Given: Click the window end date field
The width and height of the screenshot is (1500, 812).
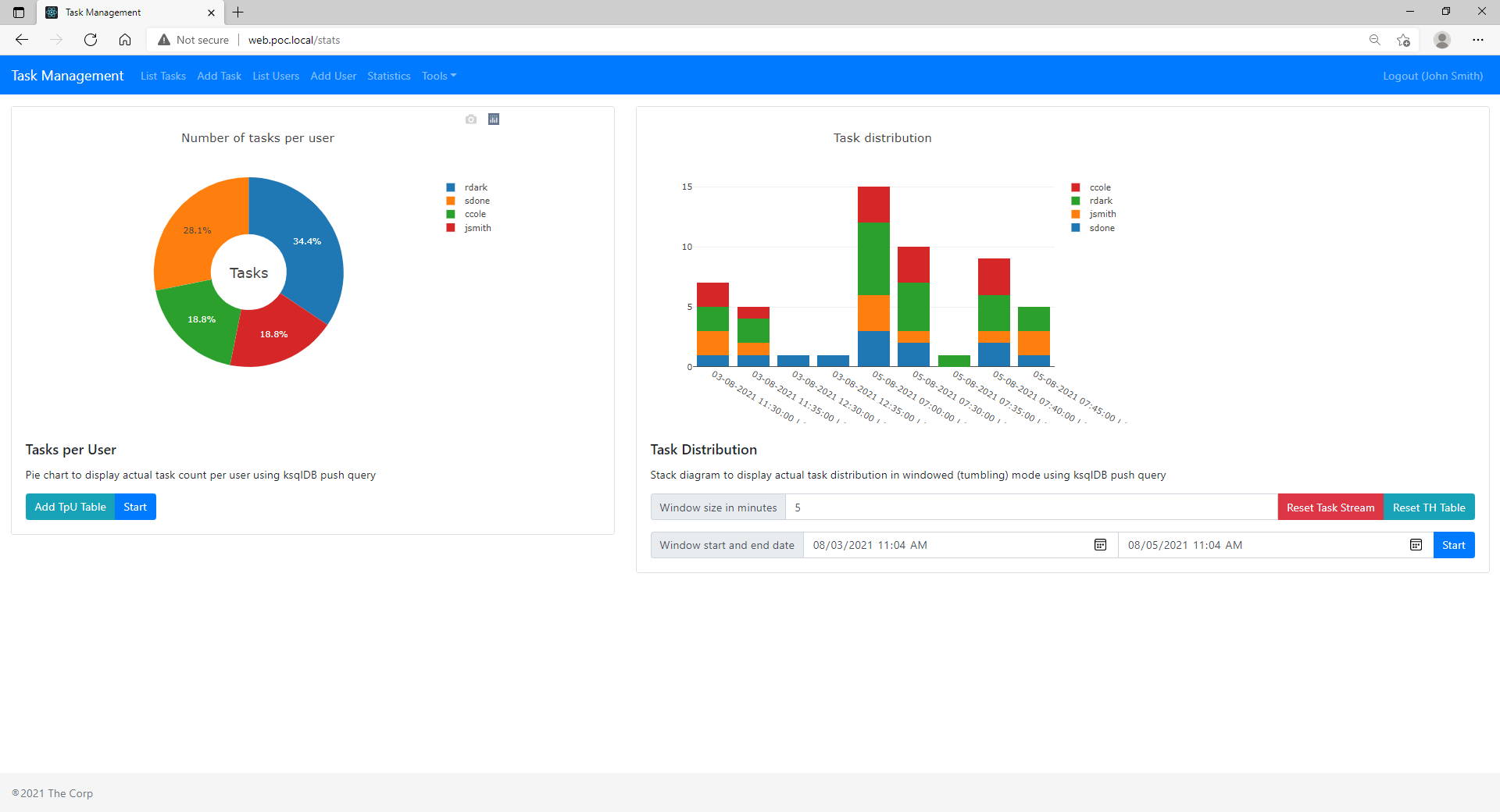Looking at the screenshot, I should tap(1276, 545).
